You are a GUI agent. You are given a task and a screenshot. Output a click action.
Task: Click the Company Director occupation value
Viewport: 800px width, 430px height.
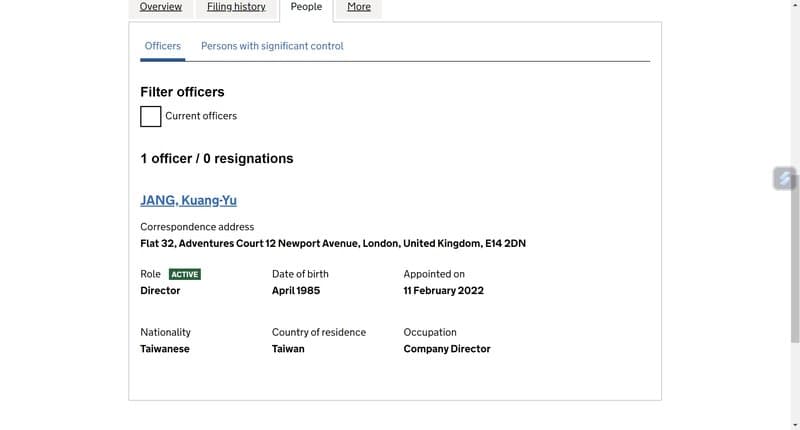[x=447, y=349]
